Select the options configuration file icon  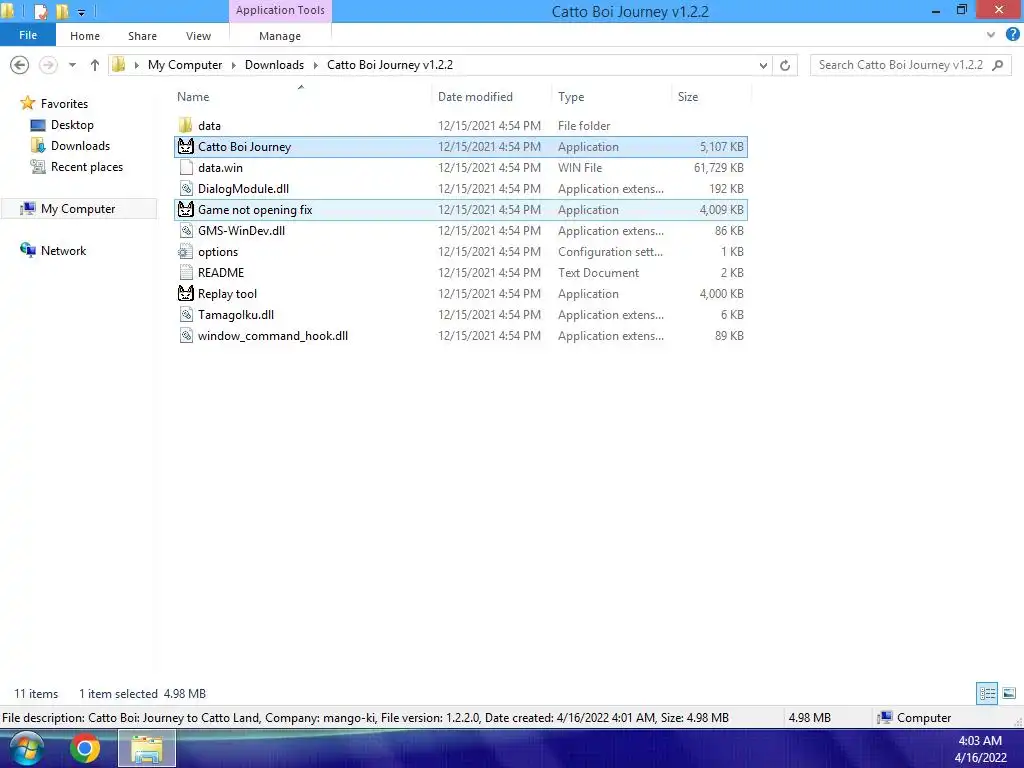185,251
